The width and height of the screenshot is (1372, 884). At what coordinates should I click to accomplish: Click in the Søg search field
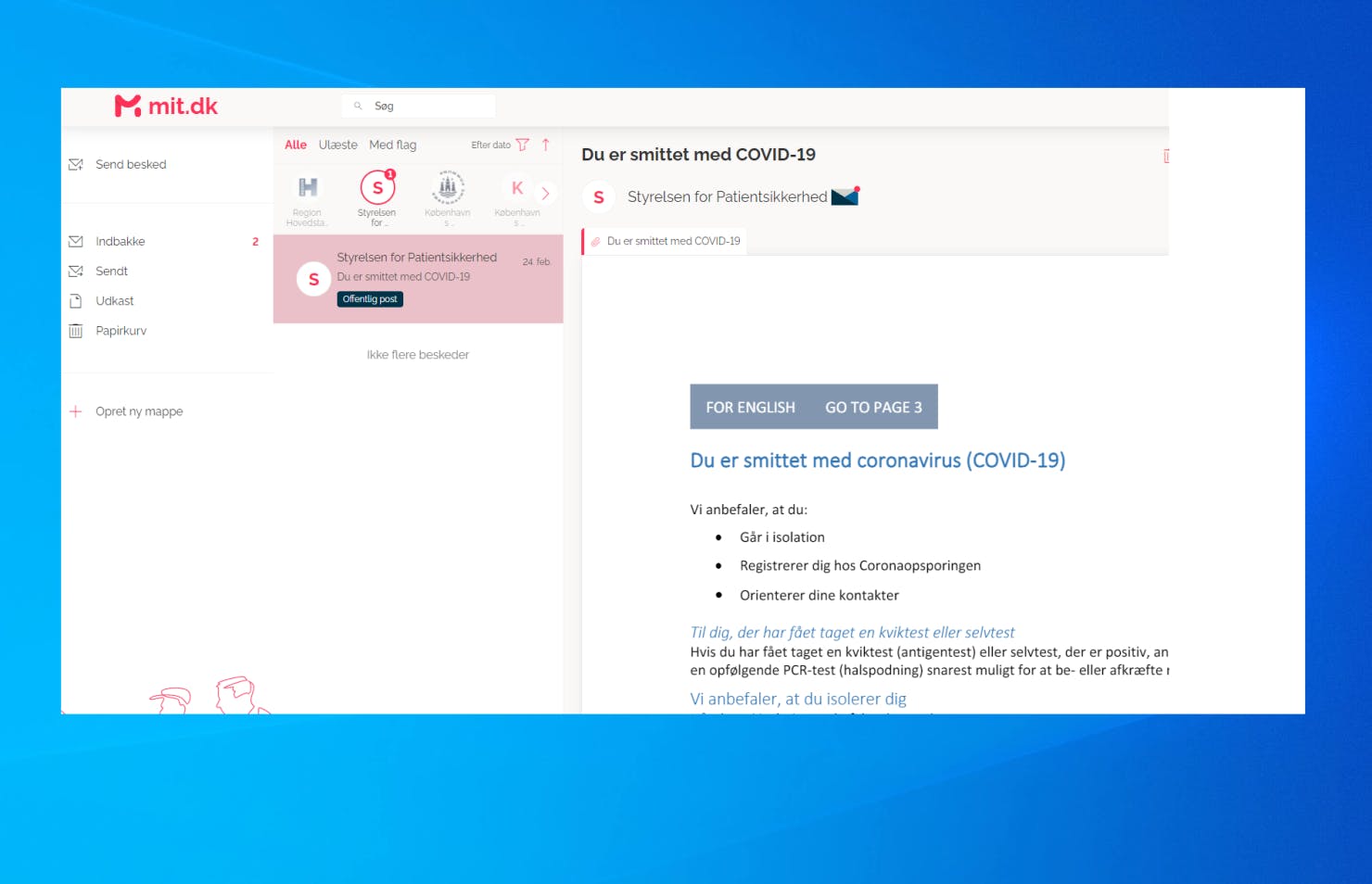(x=426, y=106)
